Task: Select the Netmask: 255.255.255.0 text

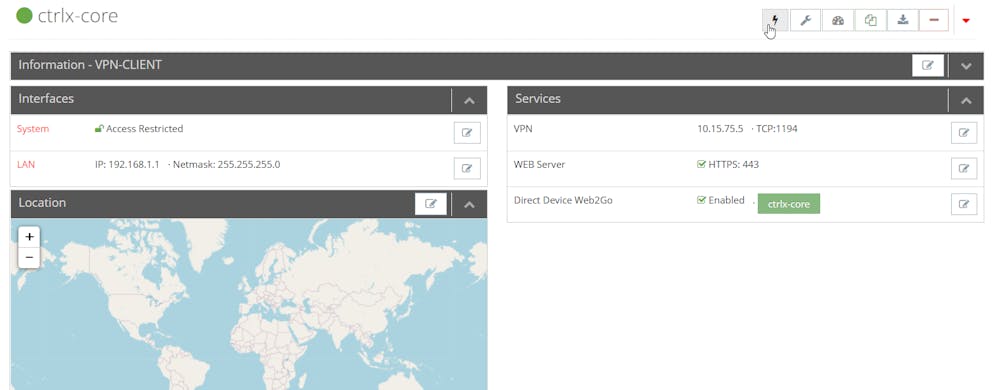Action: [227, 164]
